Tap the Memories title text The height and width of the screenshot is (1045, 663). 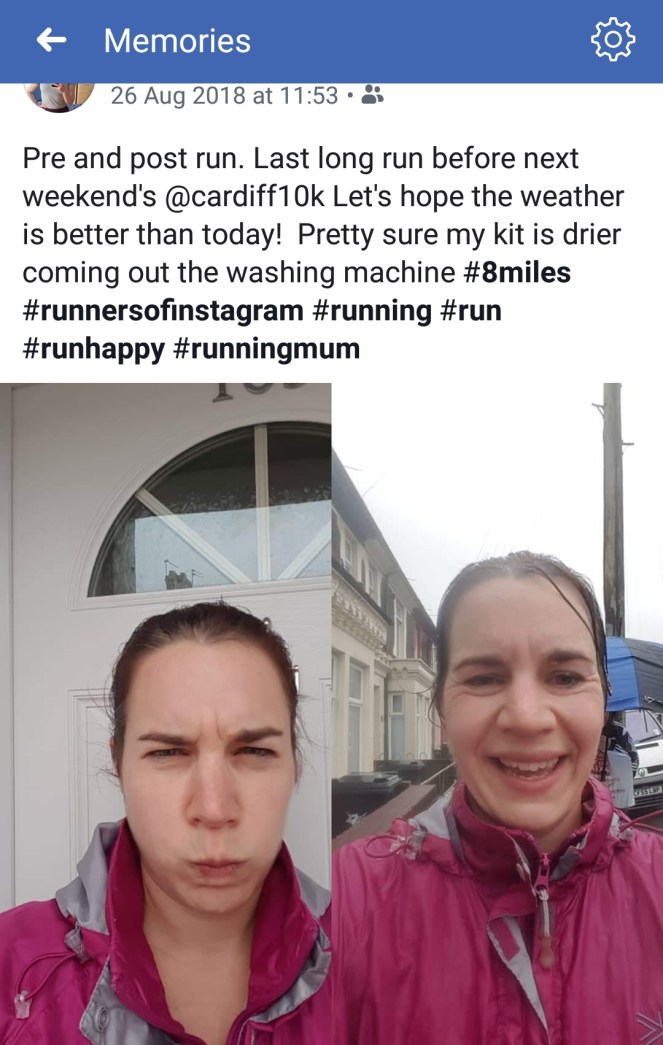177,41
